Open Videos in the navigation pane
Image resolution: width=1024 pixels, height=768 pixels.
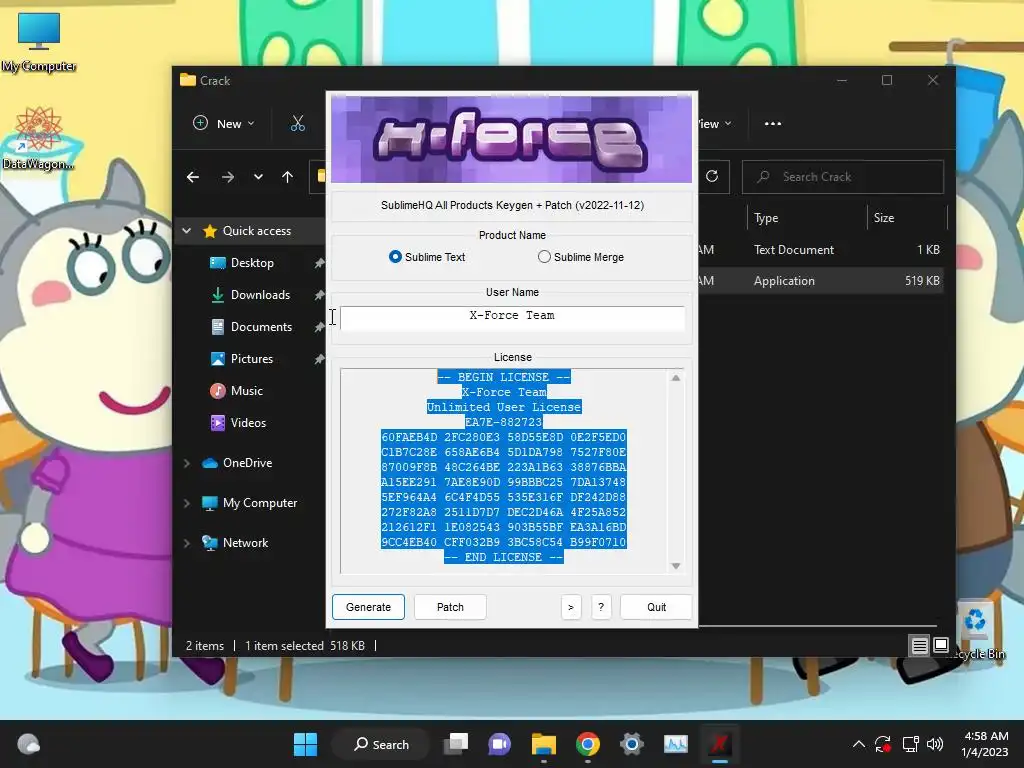[x=248, y=423]
